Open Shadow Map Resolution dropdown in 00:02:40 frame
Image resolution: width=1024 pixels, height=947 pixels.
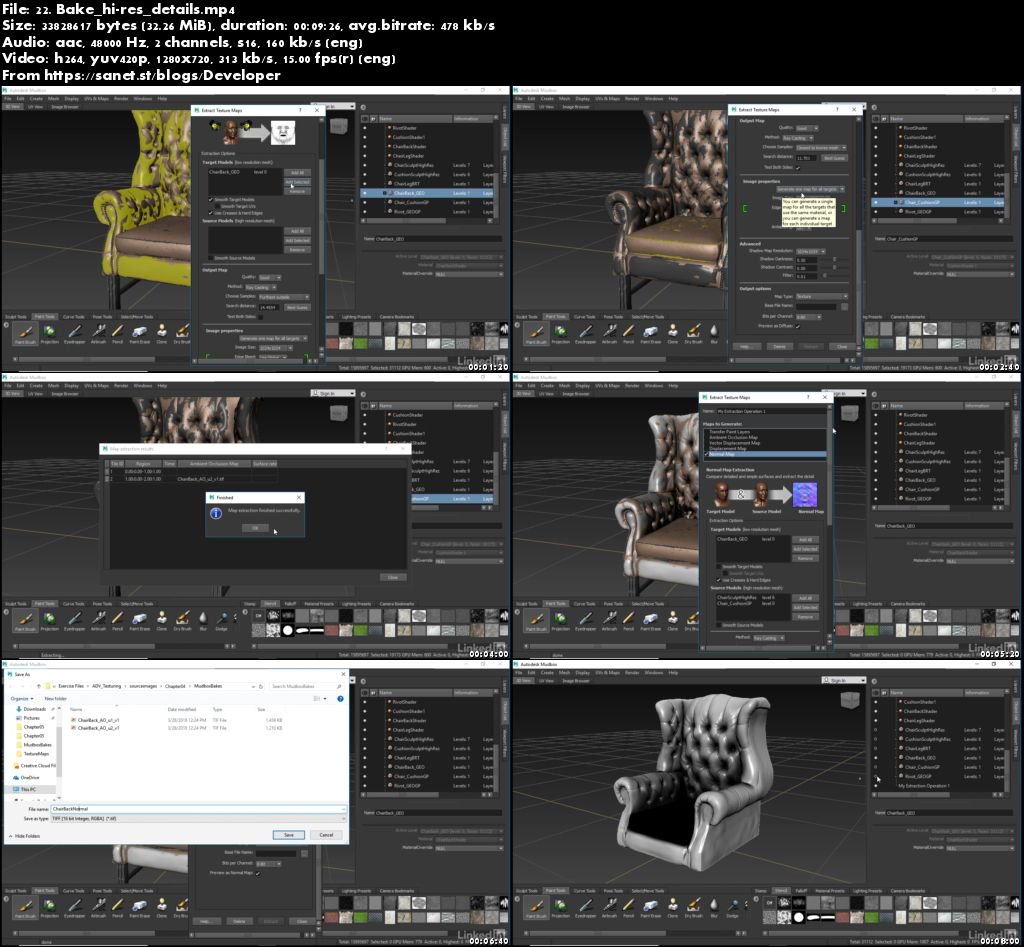point(810,251)
